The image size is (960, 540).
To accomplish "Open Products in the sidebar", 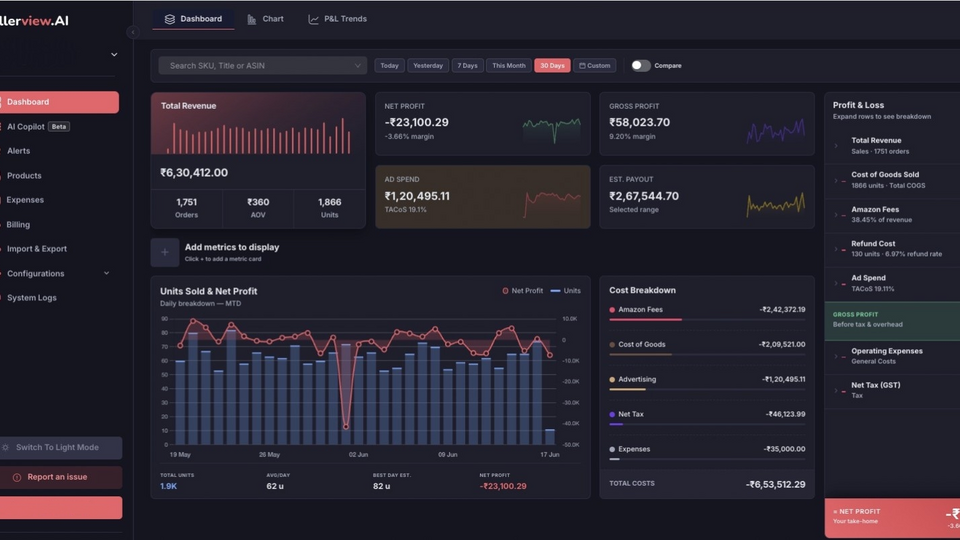I will [24, 176].
